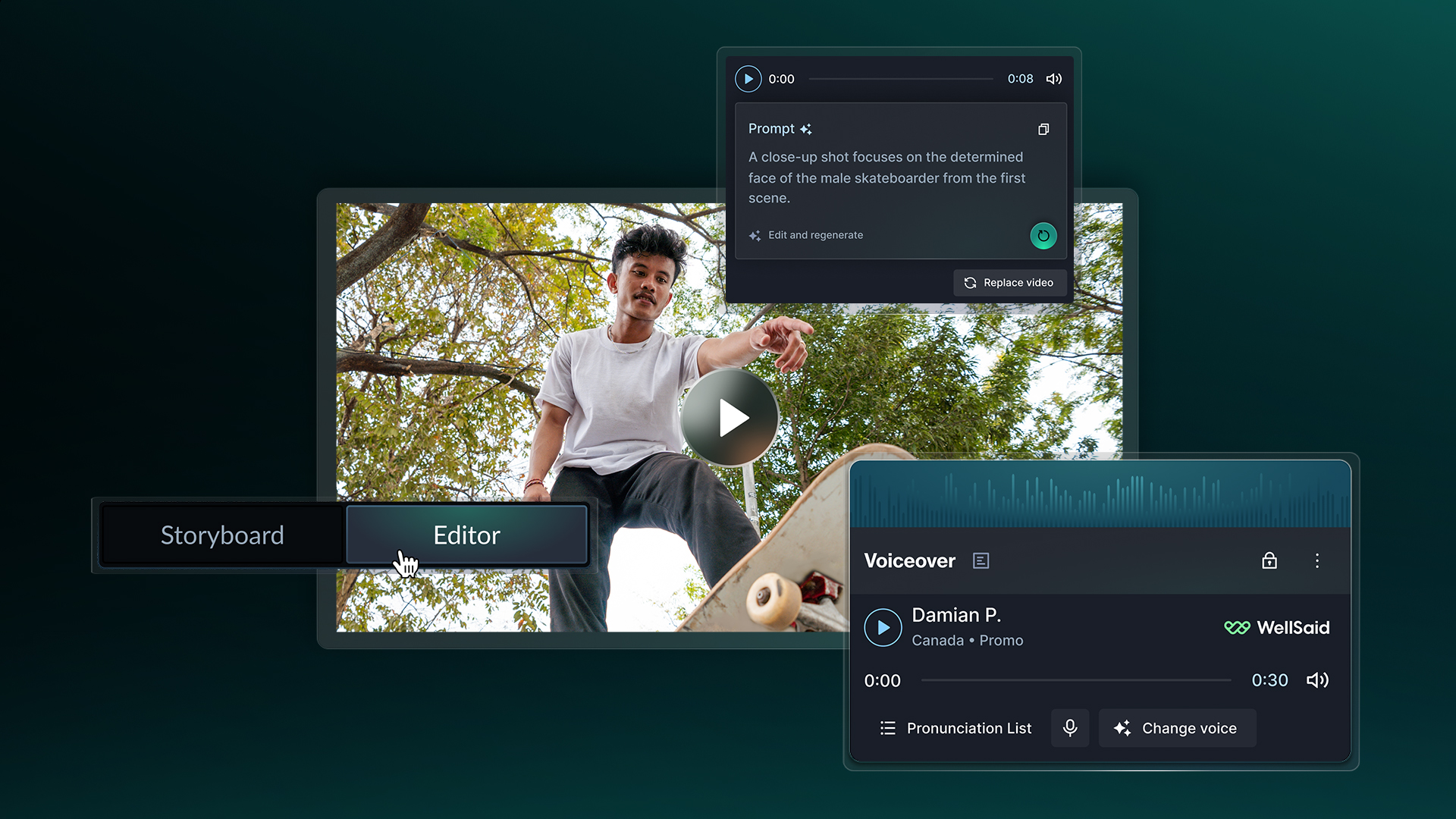The image size is (1456, 819).
Task: Open the Pronunciation List
Action: [955, 729]
